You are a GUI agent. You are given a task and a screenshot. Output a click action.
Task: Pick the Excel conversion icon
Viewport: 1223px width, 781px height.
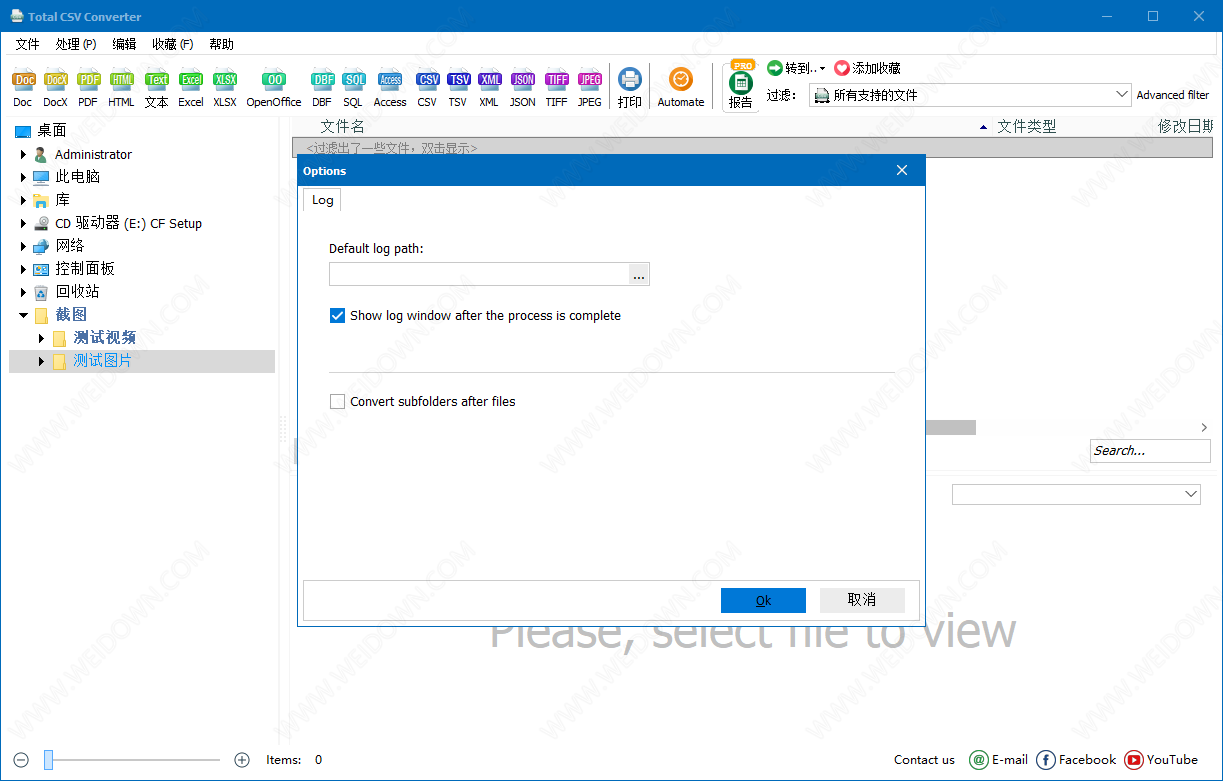coord(191,88)
